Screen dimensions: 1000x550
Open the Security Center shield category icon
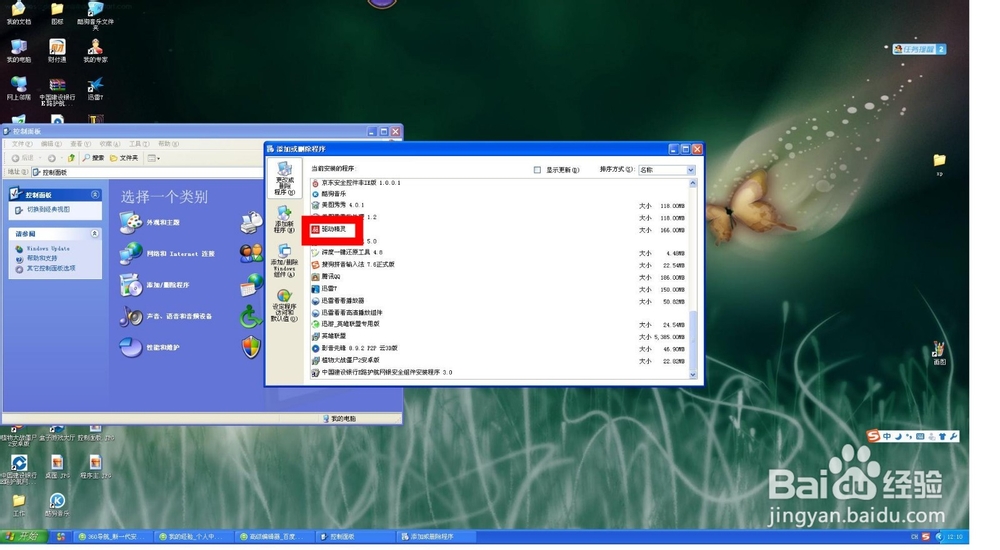point(251,347)
